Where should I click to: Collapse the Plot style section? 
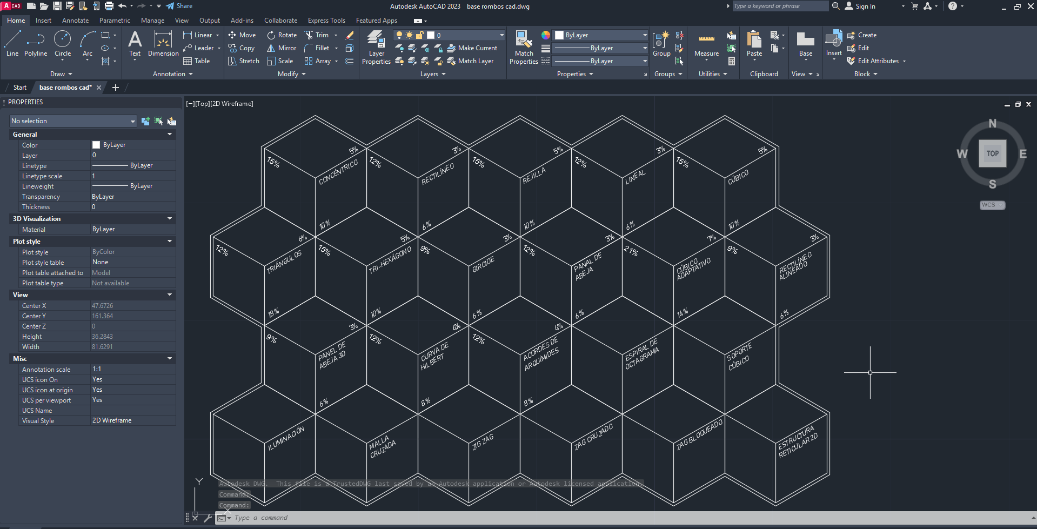coord(169,241)
